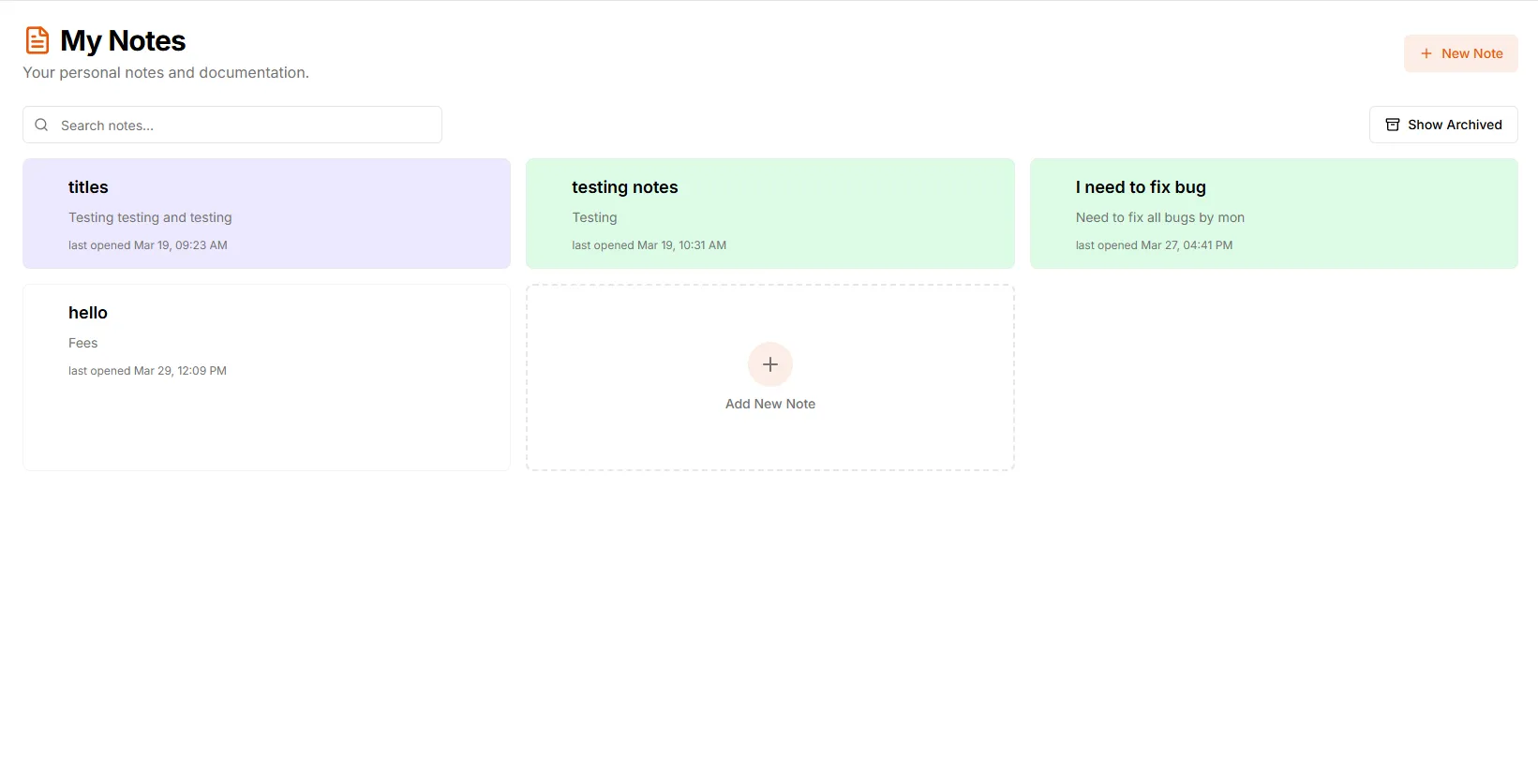
Task: Click the circular plus icon above Add New Note
Action: (x=770, y=364)
